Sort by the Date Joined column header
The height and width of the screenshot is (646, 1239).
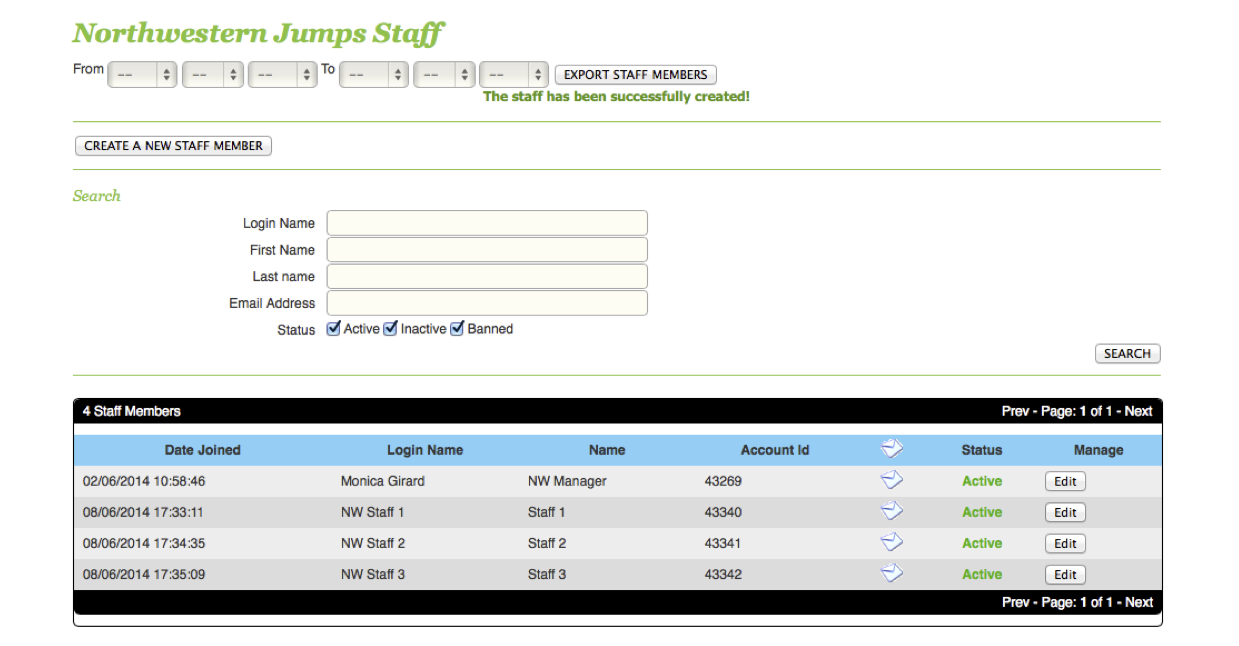pos(203,450)
